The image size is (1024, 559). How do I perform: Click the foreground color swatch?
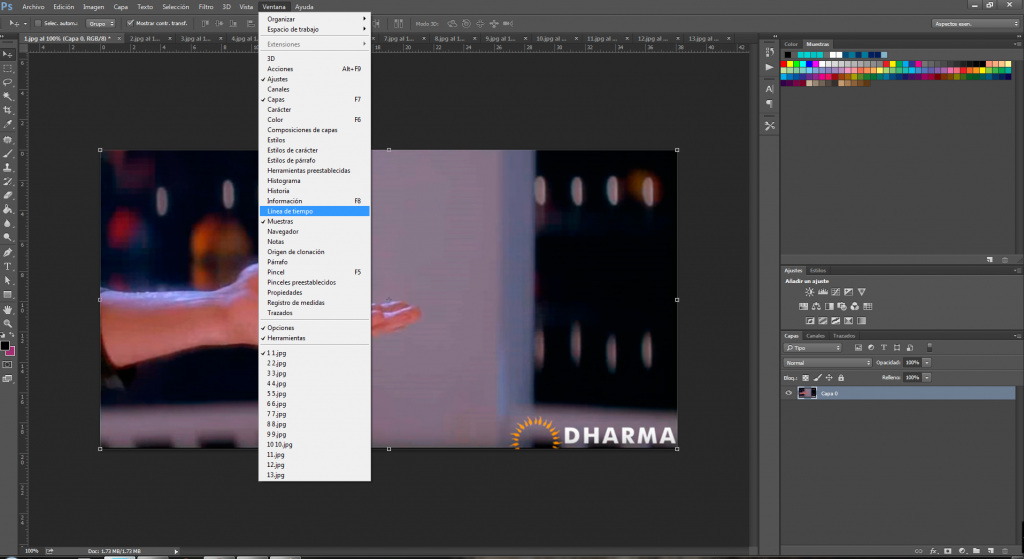click(x=5, y=346)
